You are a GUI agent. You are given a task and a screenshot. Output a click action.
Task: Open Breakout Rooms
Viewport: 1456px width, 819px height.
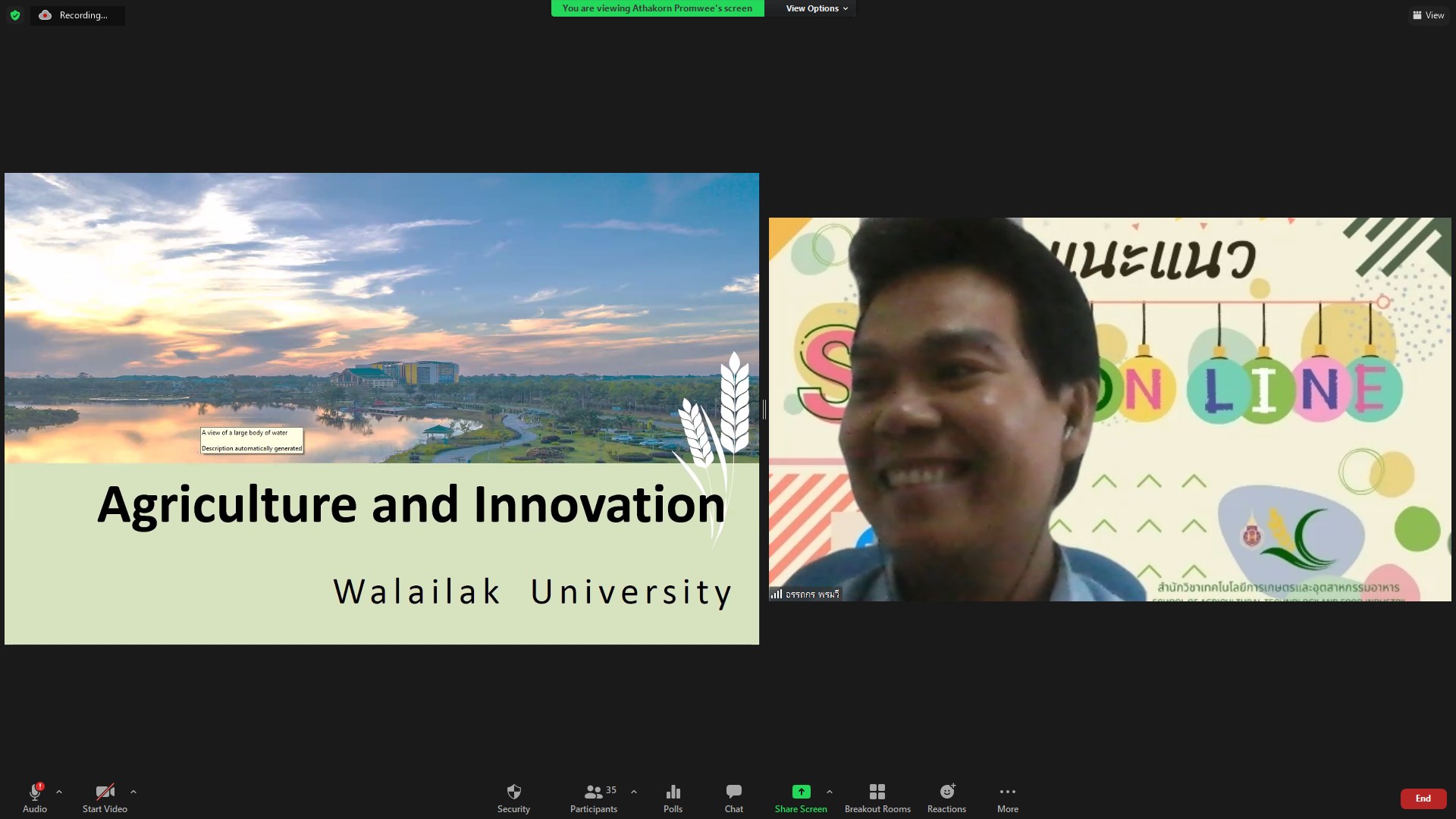coord(877,798)
